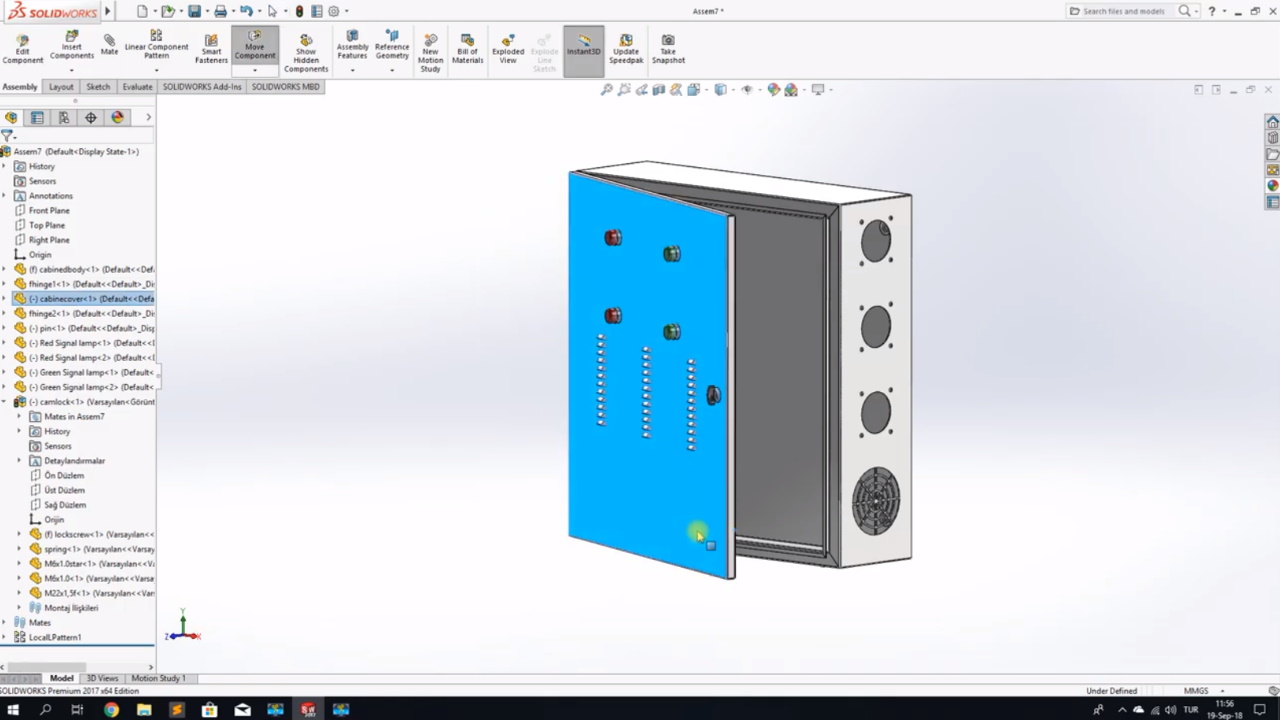This screenshot has height=720, width=1280.
Task: Start a New Motion Study
Action: pos(430,52)
